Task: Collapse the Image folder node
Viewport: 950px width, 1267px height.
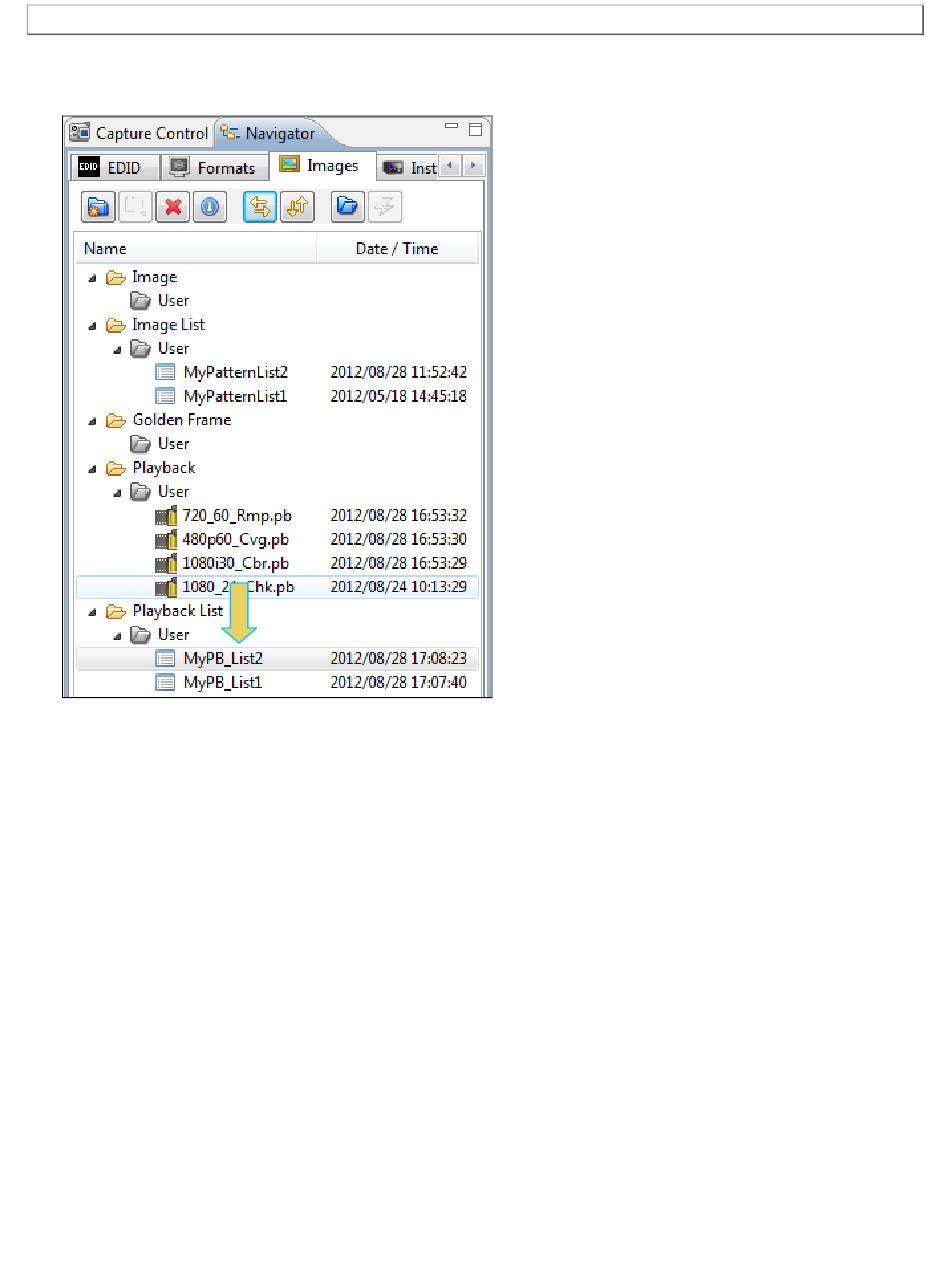Action: (93, 277)
